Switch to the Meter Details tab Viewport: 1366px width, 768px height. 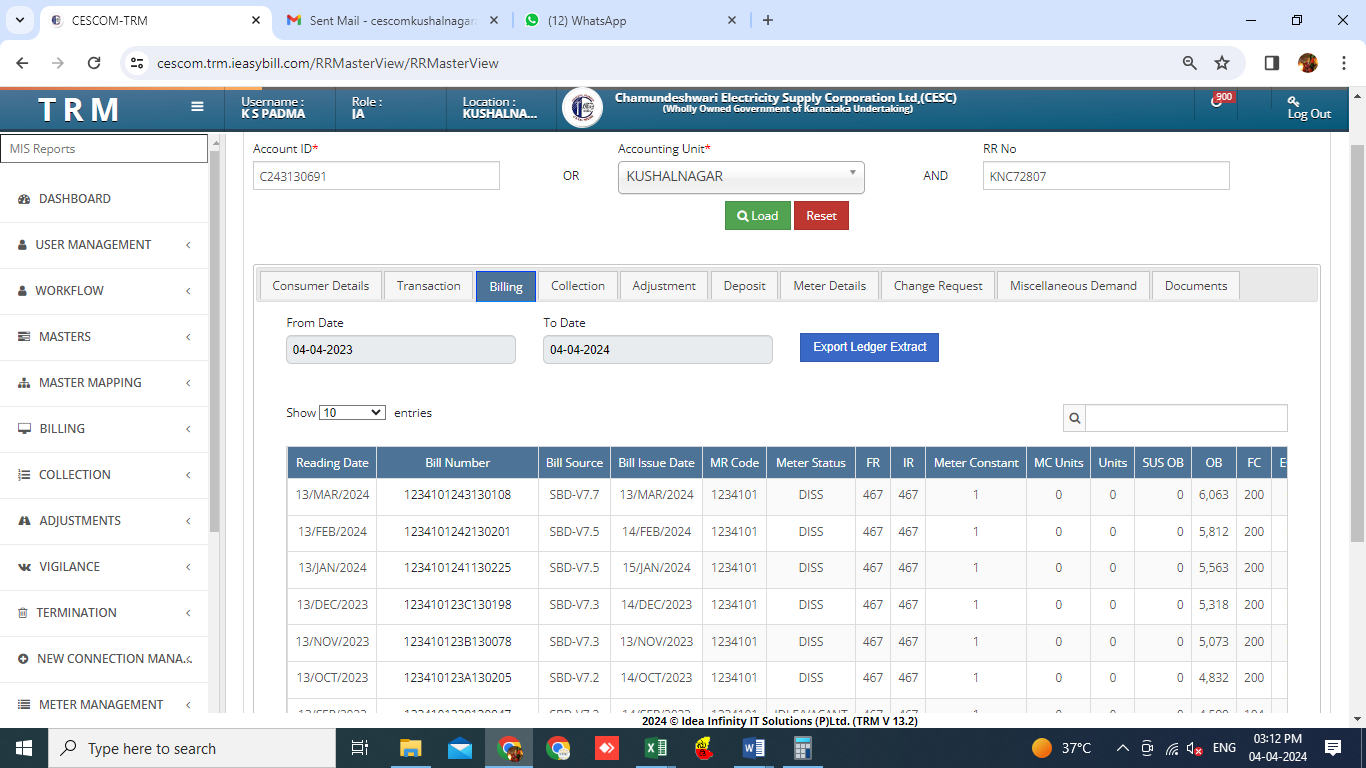829,286
